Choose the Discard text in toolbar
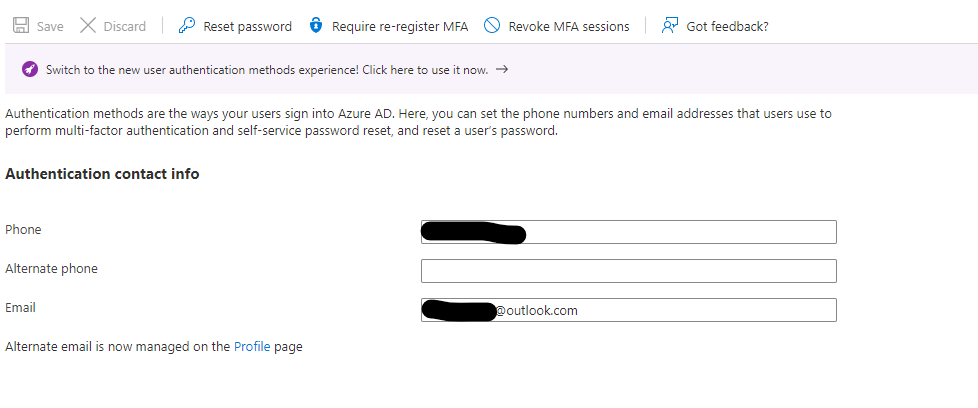This screenshot has width=978, height=408. coord(124,27)
